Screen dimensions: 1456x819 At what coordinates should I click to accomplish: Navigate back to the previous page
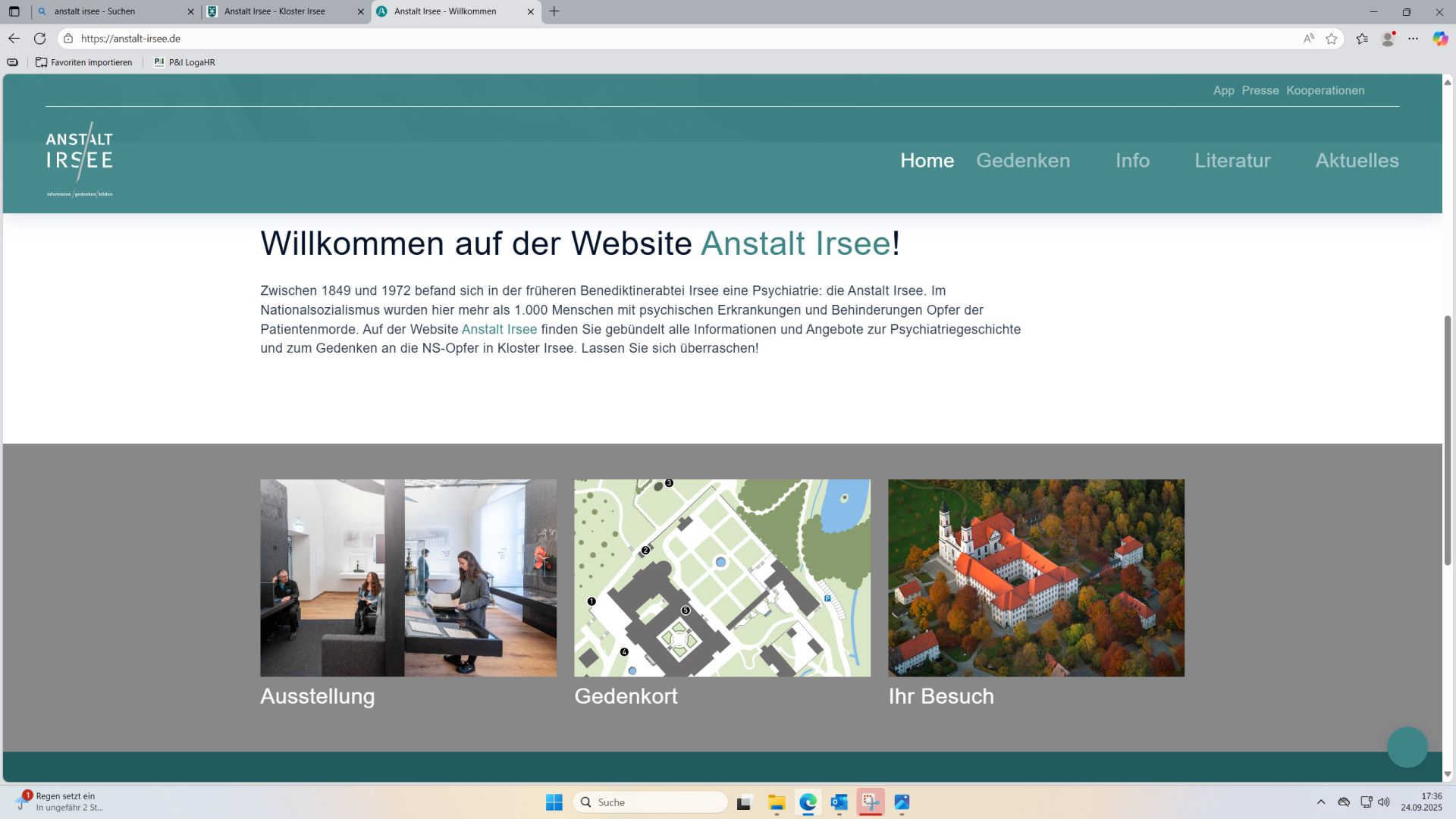tap(14, 38)
